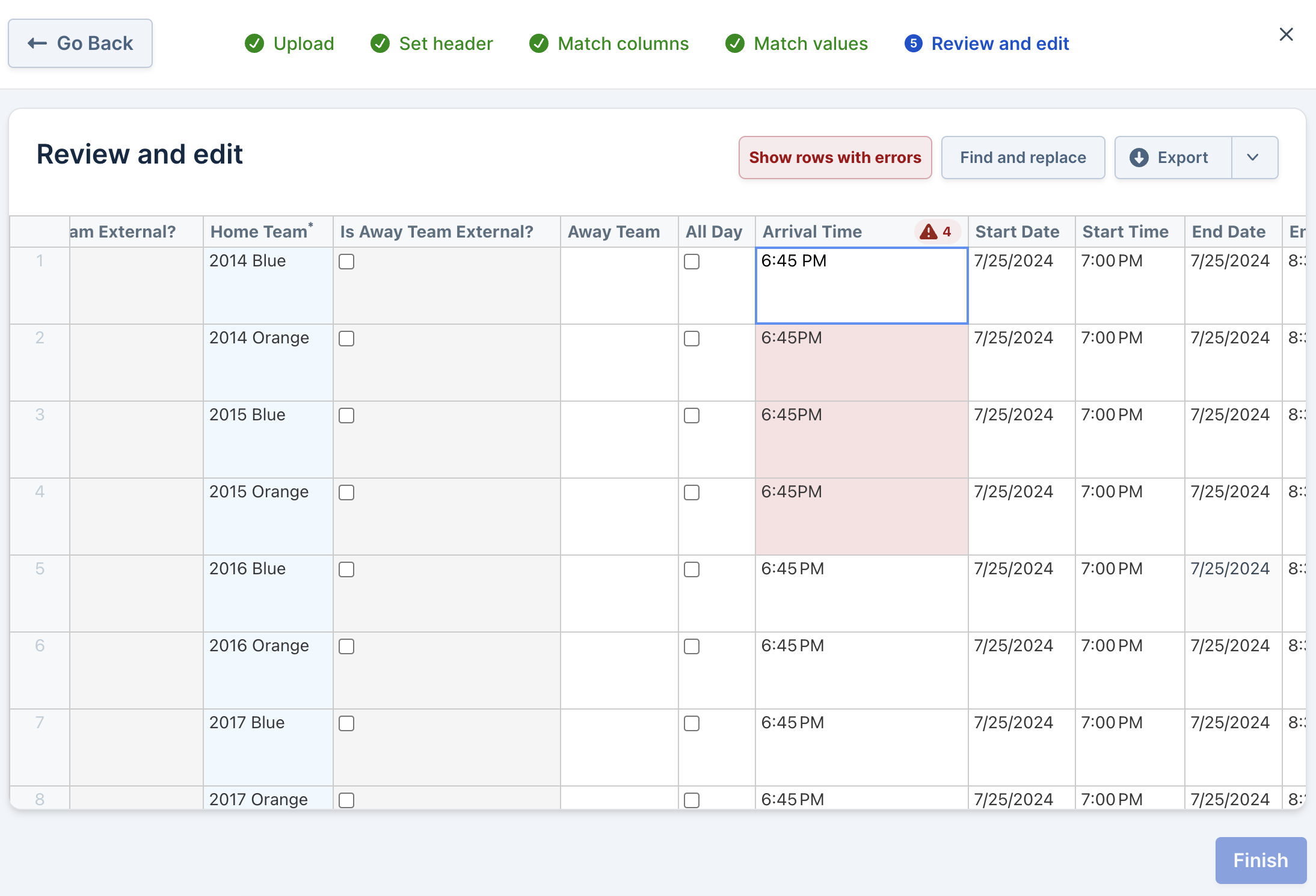Viewport: 1316px width, 896px height.
Task: Select the 2017 Blue Home Team cell
Action: tap(268, 747)
